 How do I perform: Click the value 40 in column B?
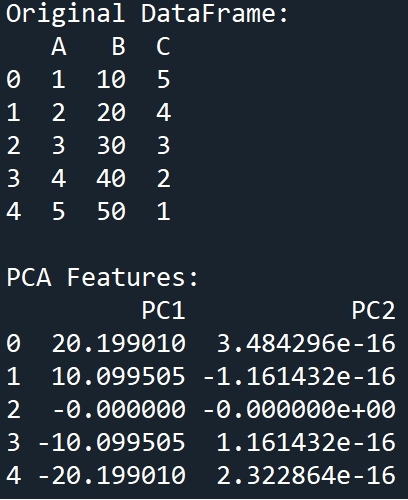click(x=111, y=178)
